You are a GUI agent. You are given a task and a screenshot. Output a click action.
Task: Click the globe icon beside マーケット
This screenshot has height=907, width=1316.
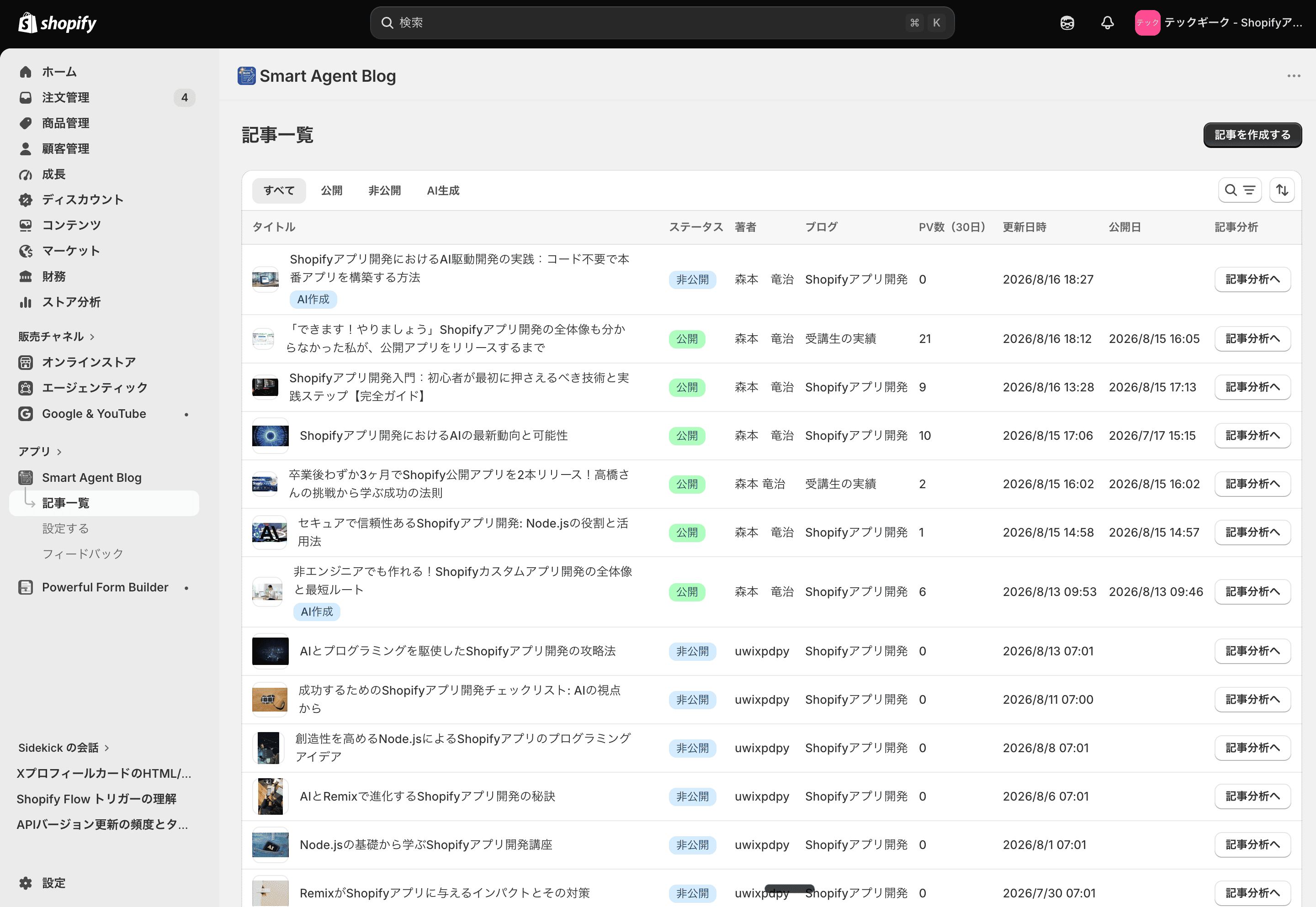26,251
